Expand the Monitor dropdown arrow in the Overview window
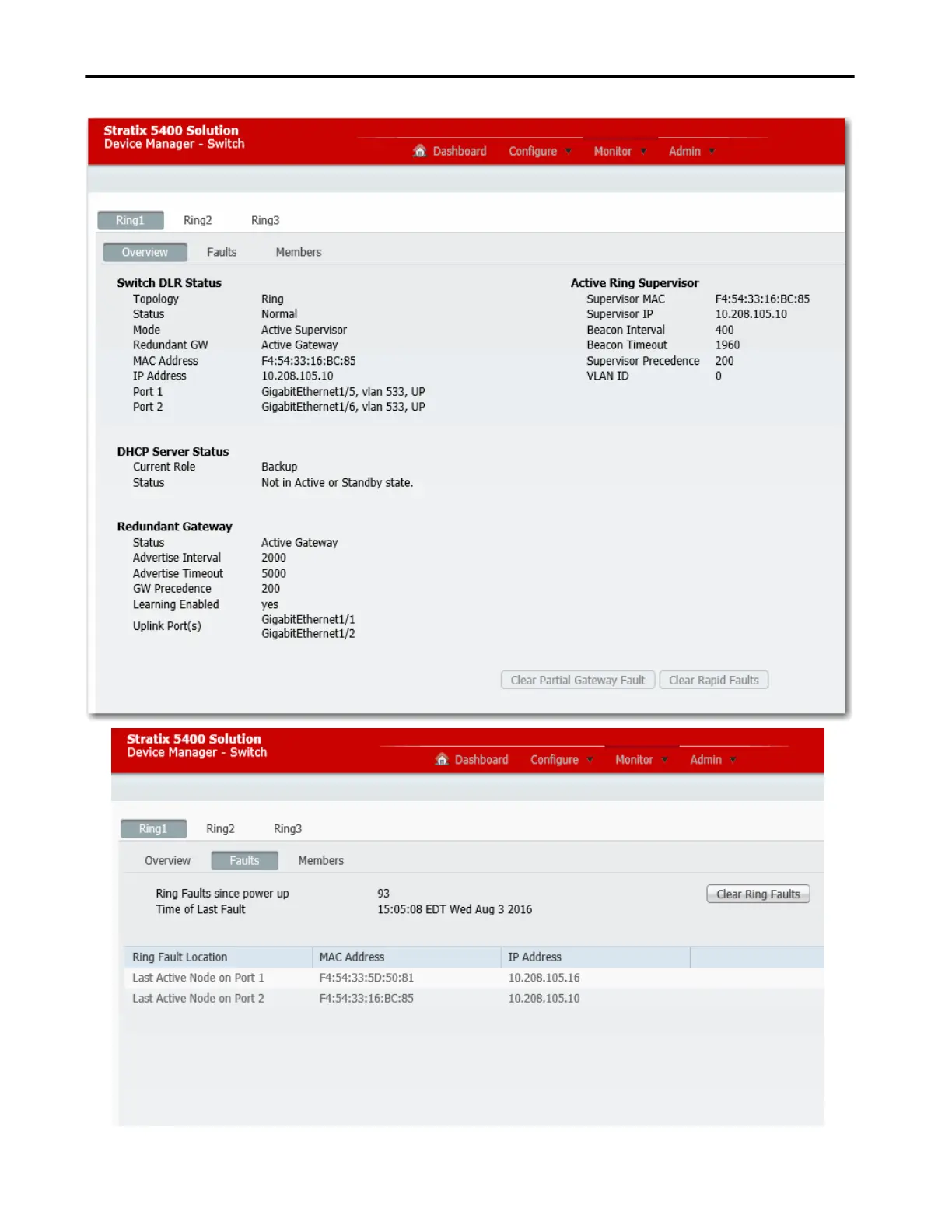 (x=643, y=151)
